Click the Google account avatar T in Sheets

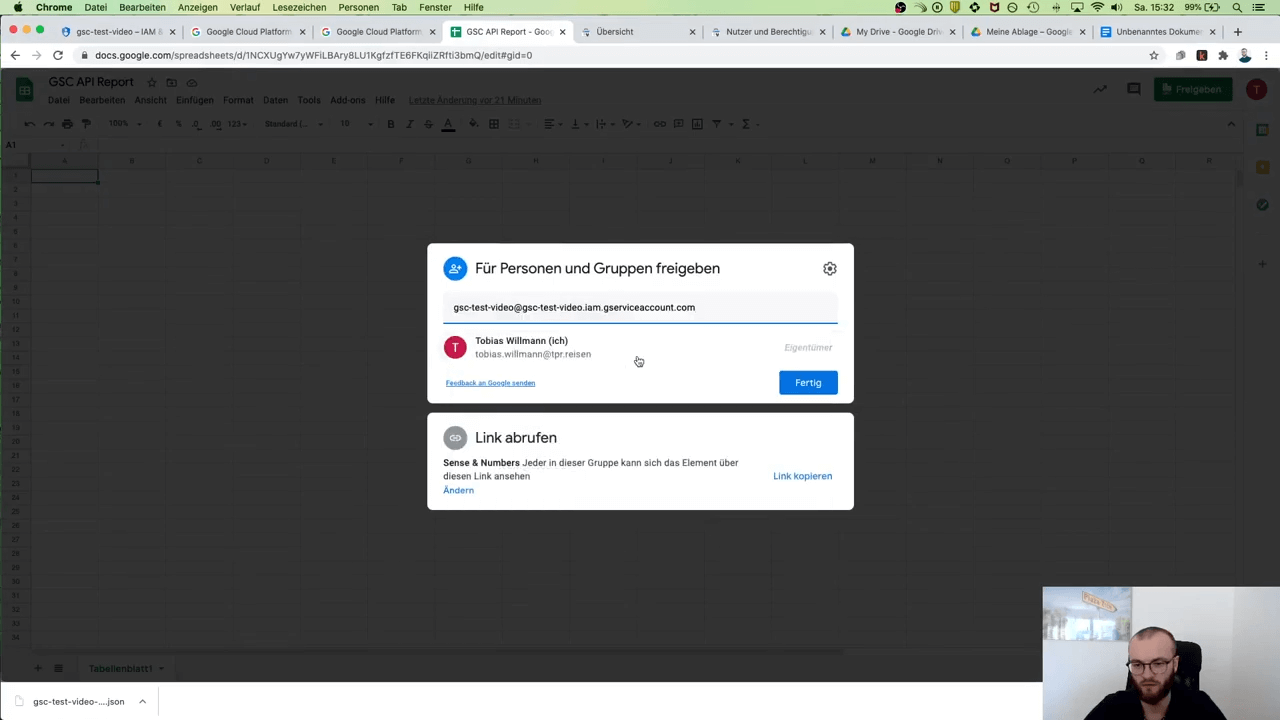(x=1257, y=89)
